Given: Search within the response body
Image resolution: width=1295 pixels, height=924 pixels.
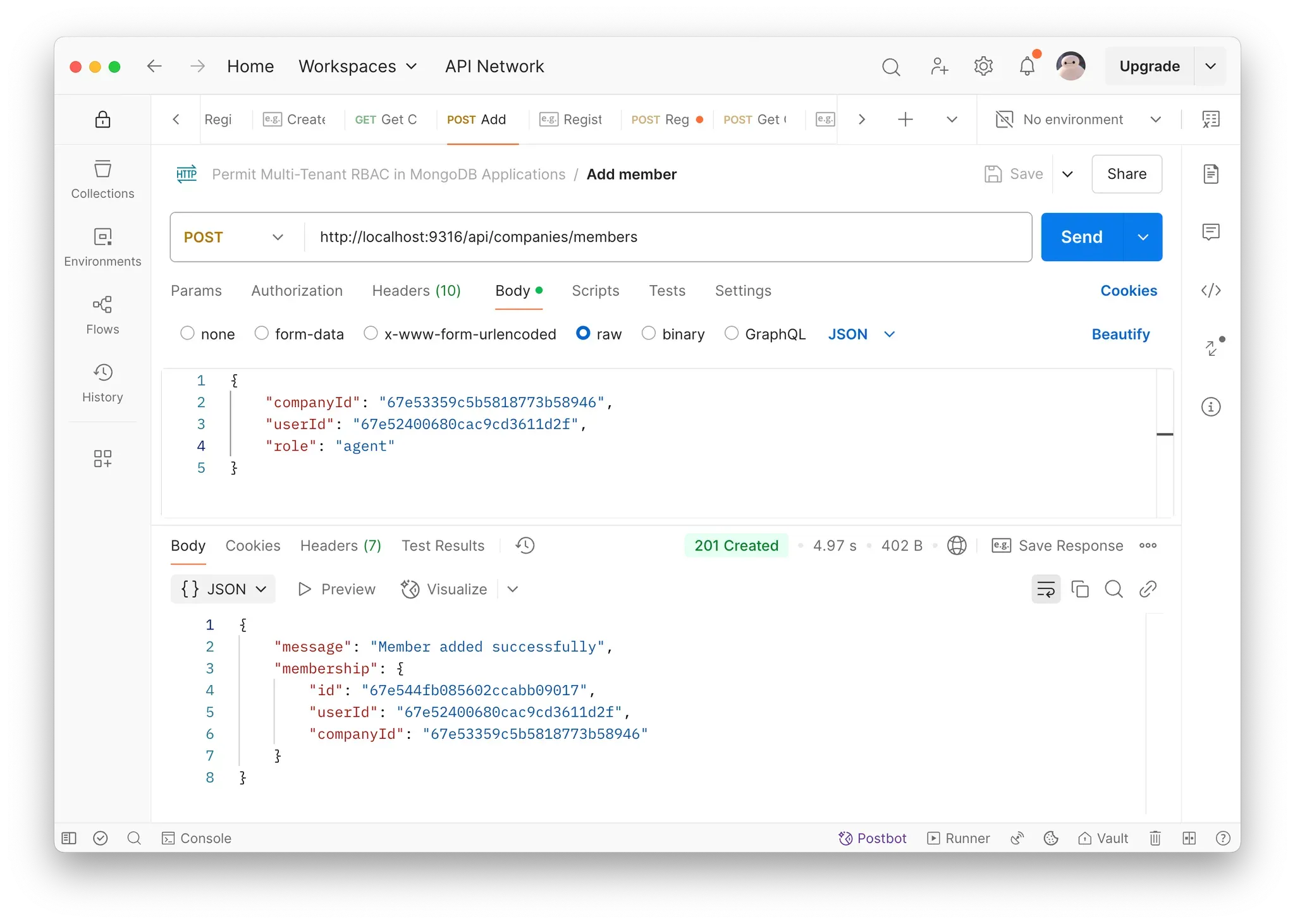Looking at the screenshot, I should (1114, 589).
